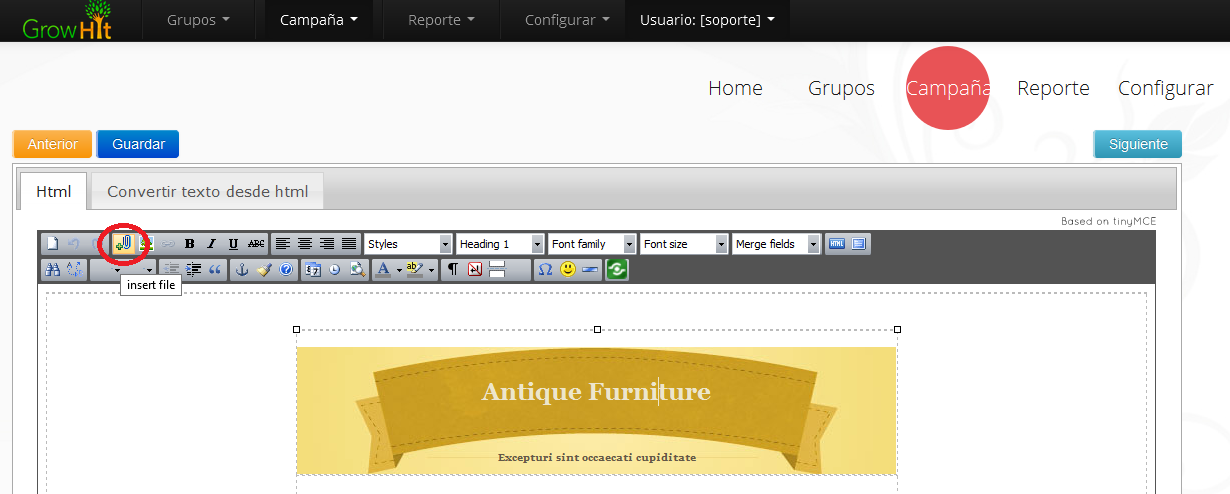Click the find binoculars icon
This screenshot has height=494, width=1230.
pyautogui.click(x=52, y=270)
